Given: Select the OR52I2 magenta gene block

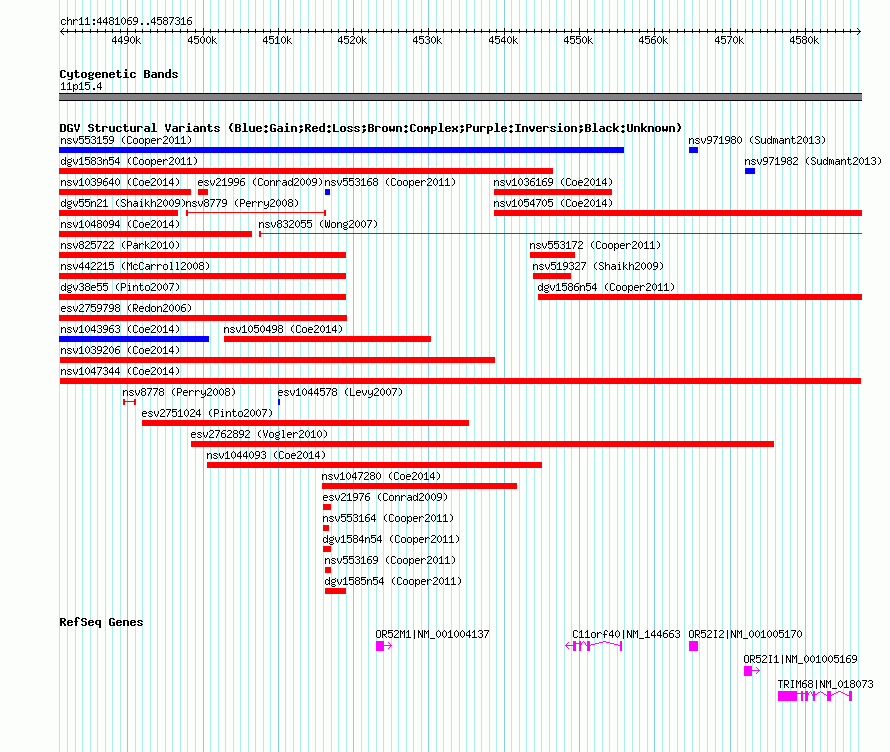Looking at the screenshot, I should coord(693,646).
